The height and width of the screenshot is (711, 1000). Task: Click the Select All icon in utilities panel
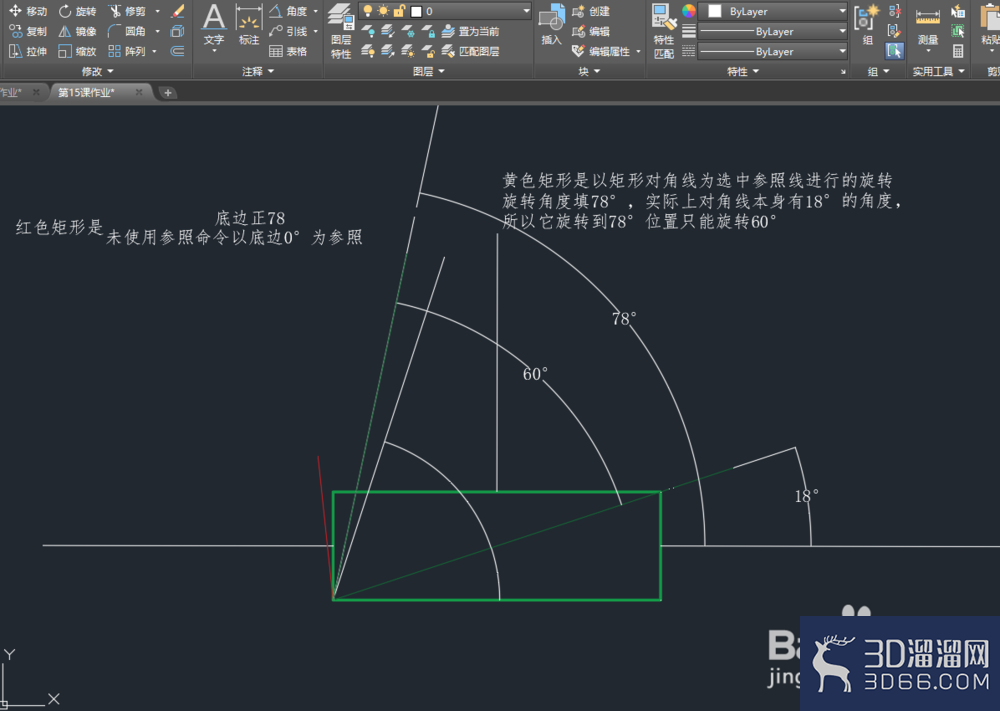(x=958, y=31)
